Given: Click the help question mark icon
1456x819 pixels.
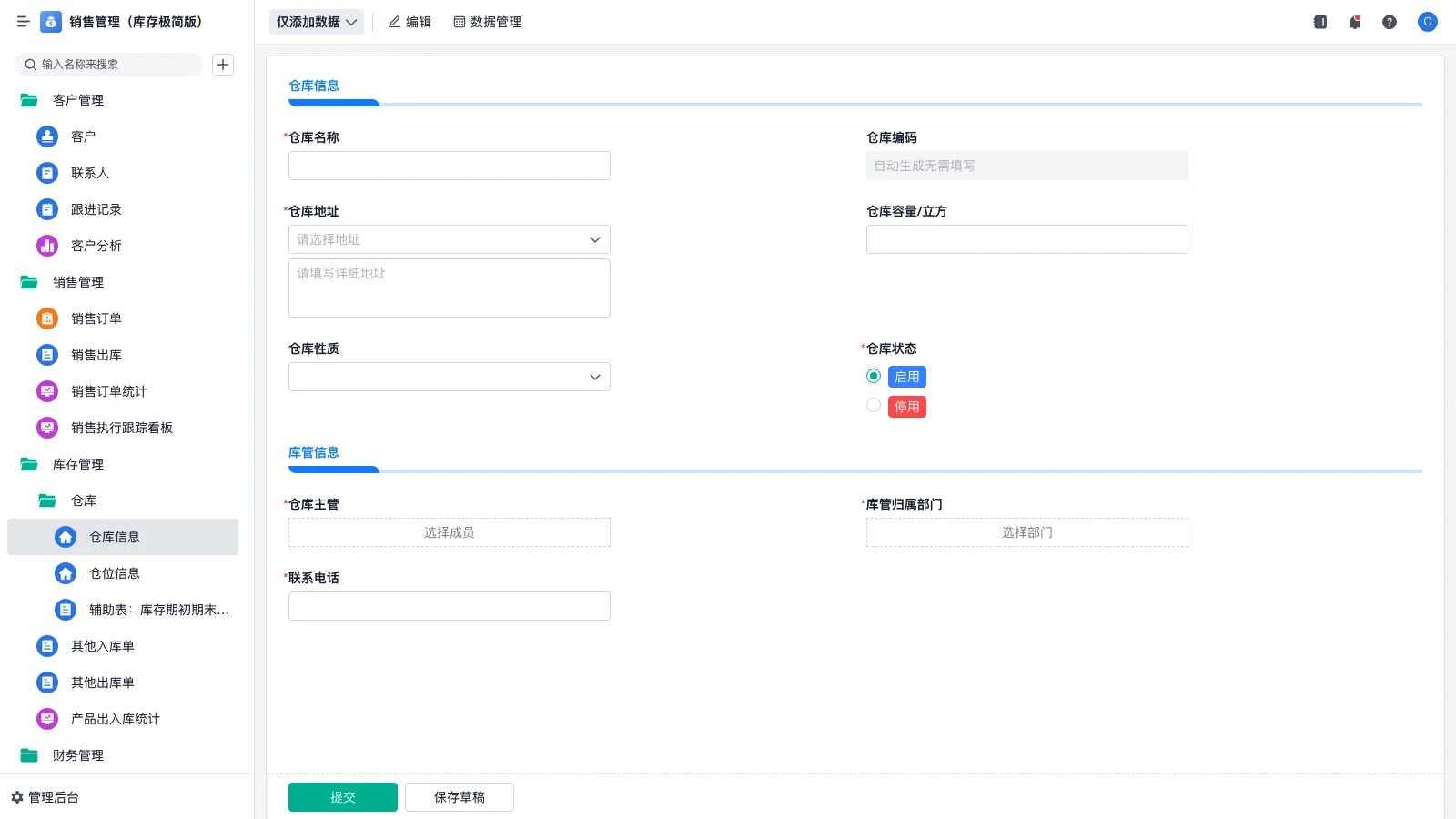Looking at the screenshot, I should coord(1390,22).
